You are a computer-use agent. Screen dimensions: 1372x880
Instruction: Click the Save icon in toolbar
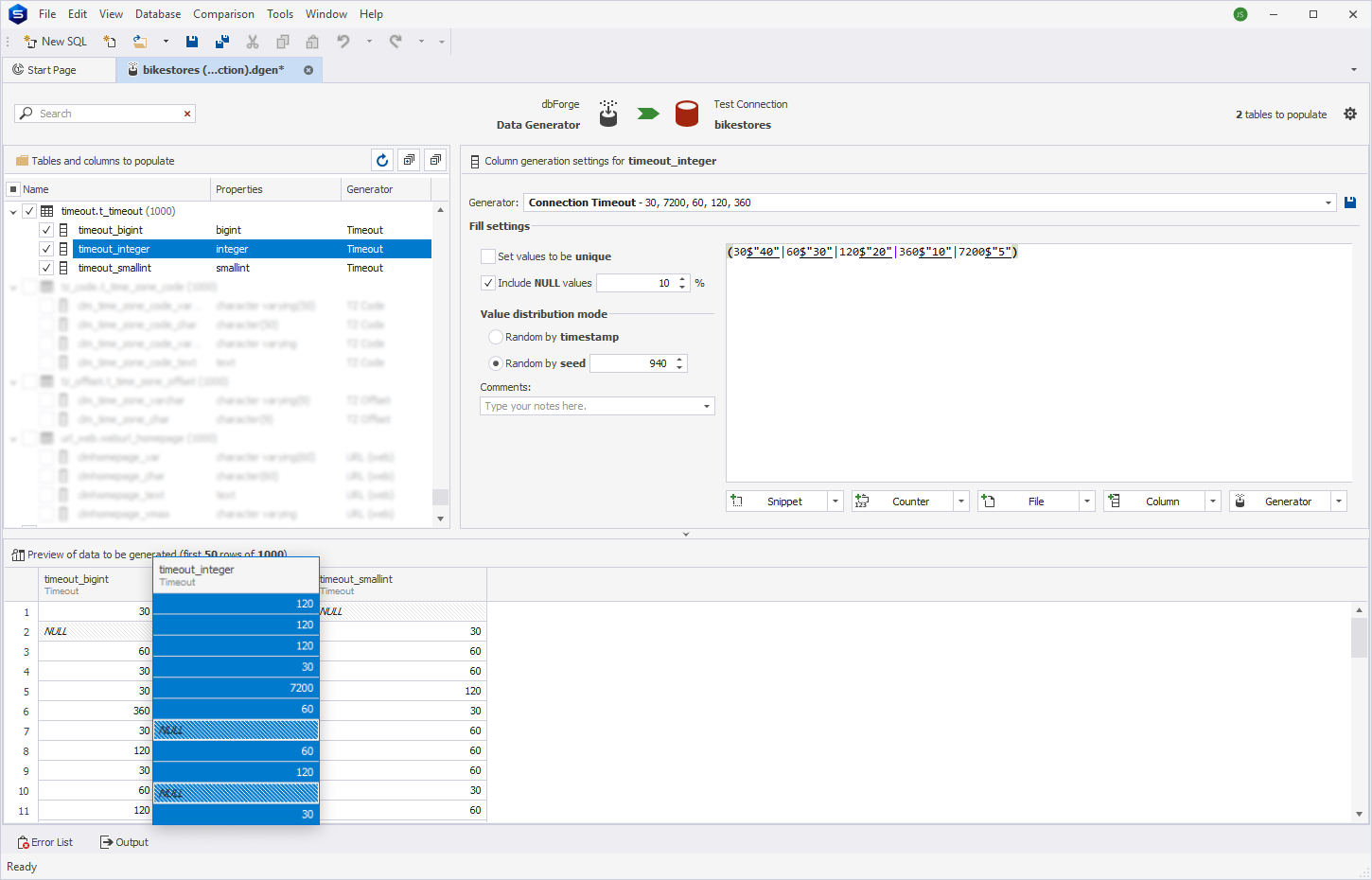tap(192, 42)
